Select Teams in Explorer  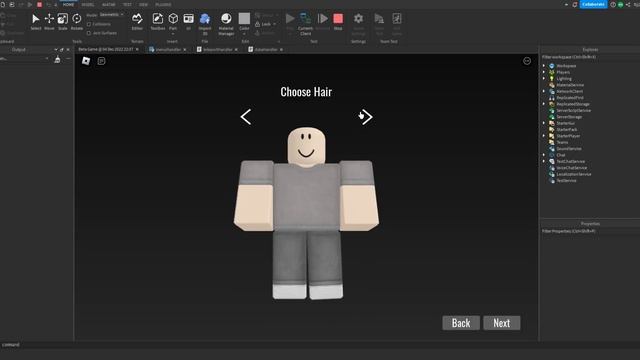(x=562, y=142)
